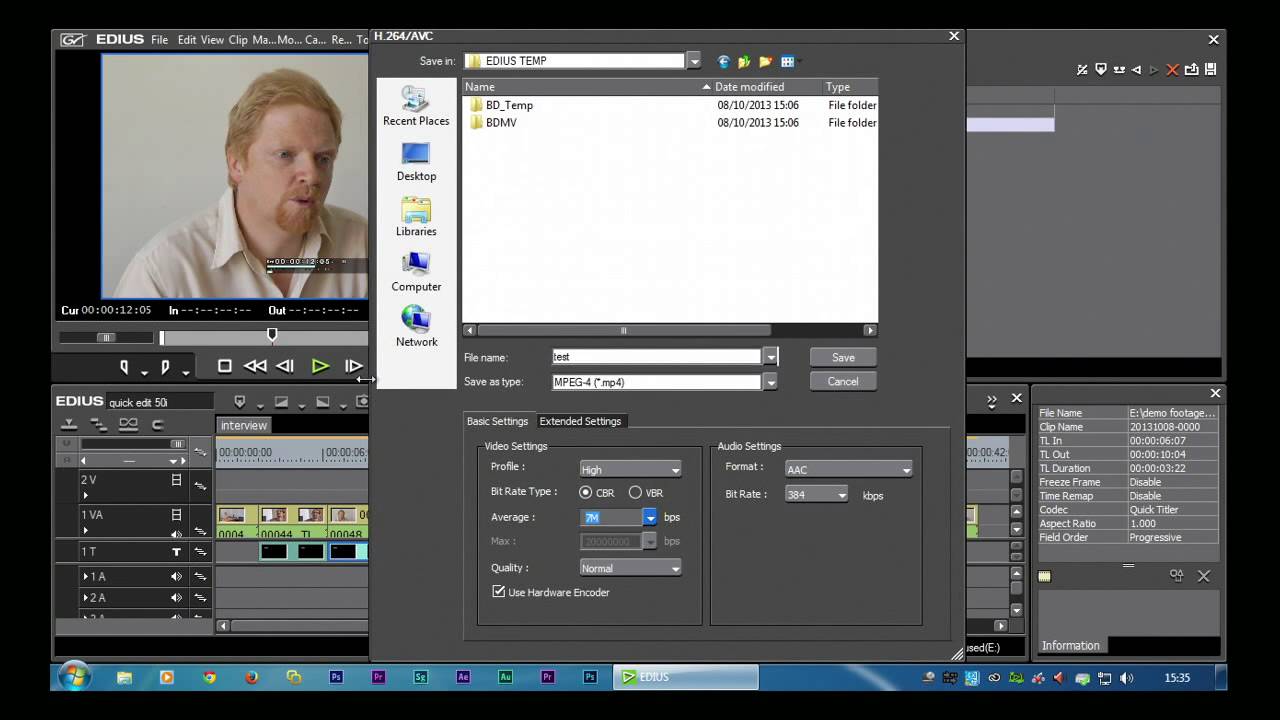This screenshot has width=1280, height=720.
Task: Sort files by Name column header
Action: coord(587,87)
